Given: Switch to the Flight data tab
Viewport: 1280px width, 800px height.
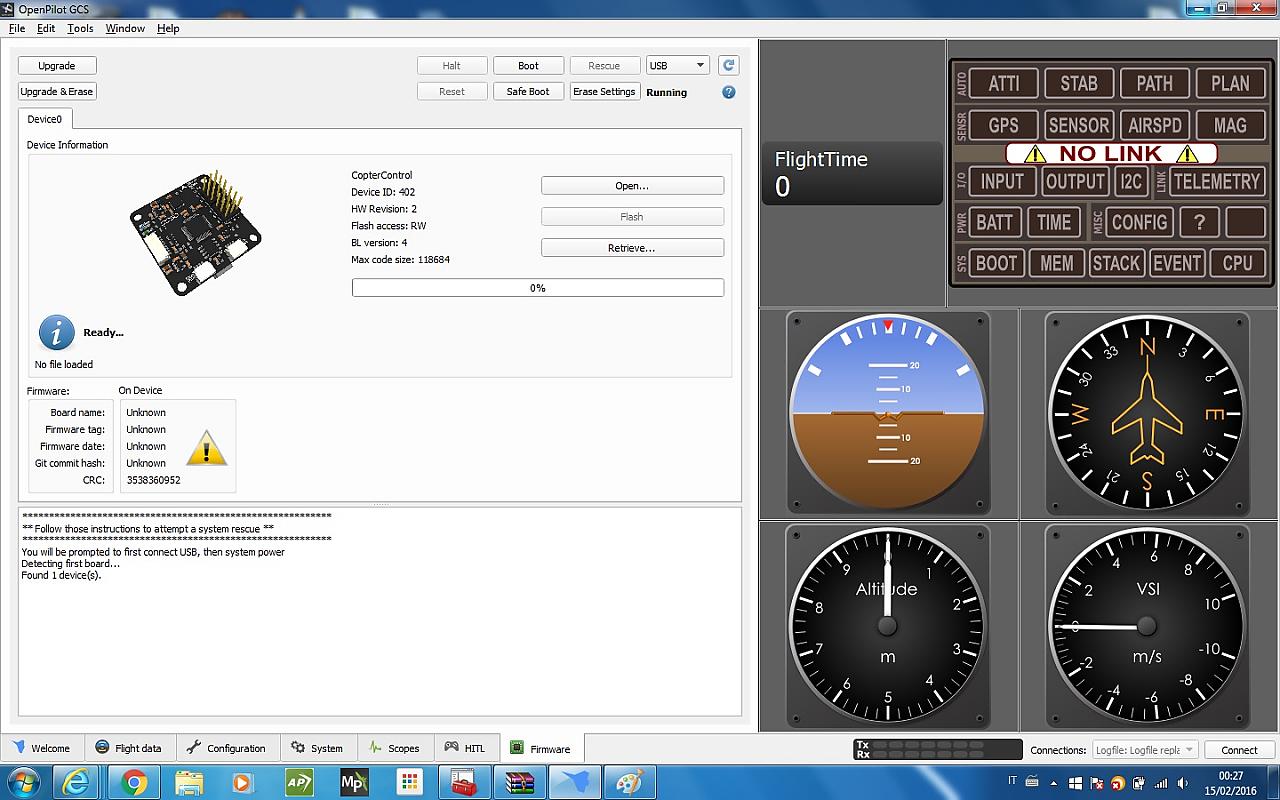Looking at the screenshot, I should tap(129, 748).
